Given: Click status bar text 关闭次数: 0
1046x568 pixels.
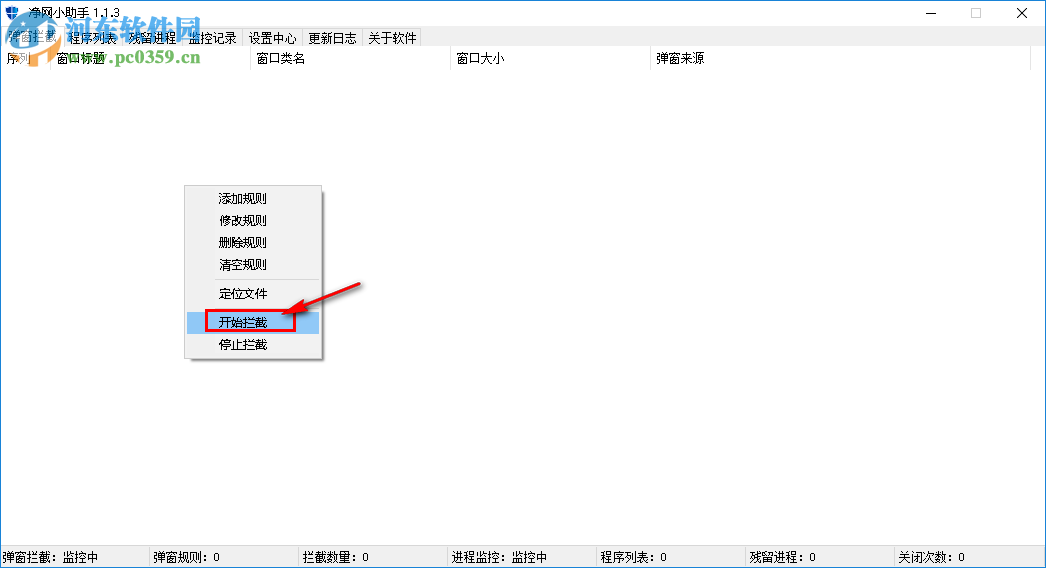Looking at the screenshot, I should click(931, 557).
